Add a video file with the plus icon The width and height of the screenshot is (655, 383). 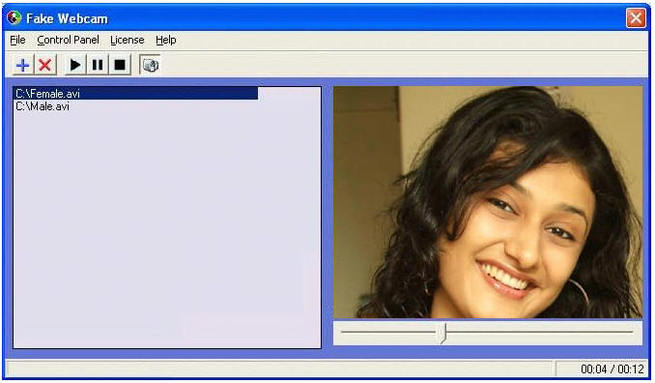[x=23, y=65]
